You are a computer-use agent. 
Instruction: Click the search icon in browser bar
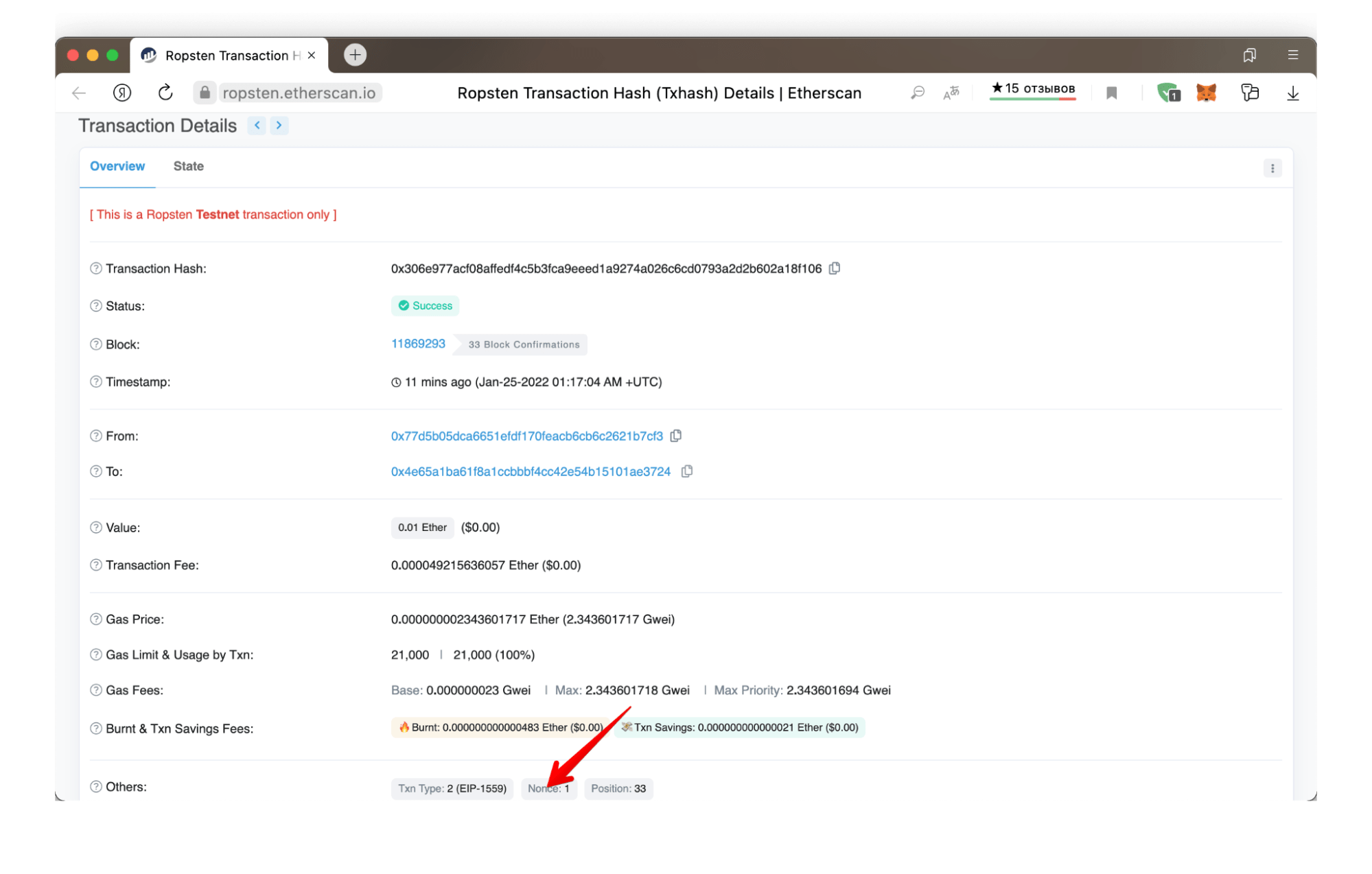coord(917,93)
